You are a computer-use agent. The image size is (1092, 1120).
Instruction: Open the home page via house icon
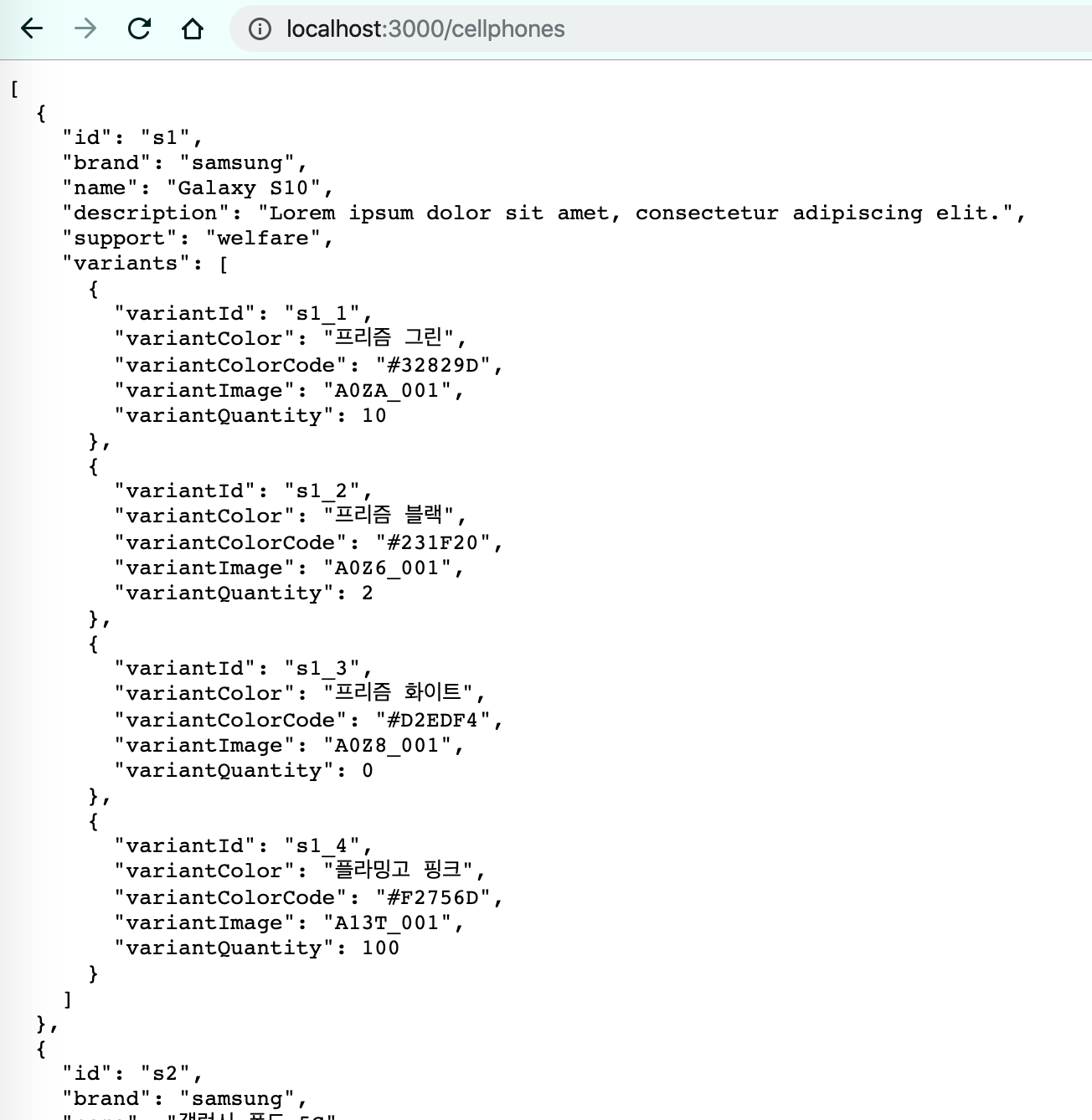193,29
